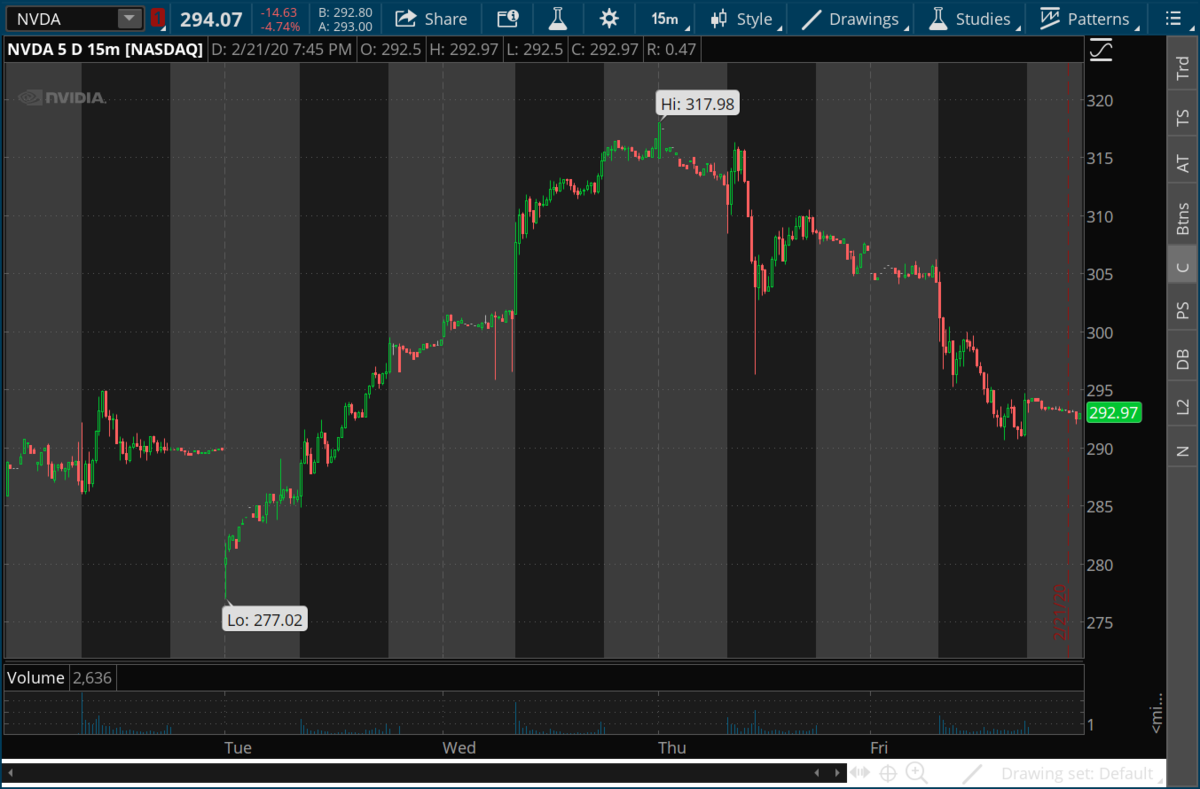The height and width of the screenshot is (789, 1200).
Task: Click the zoom magnifier icon
Action: click(x=916, y=773)
